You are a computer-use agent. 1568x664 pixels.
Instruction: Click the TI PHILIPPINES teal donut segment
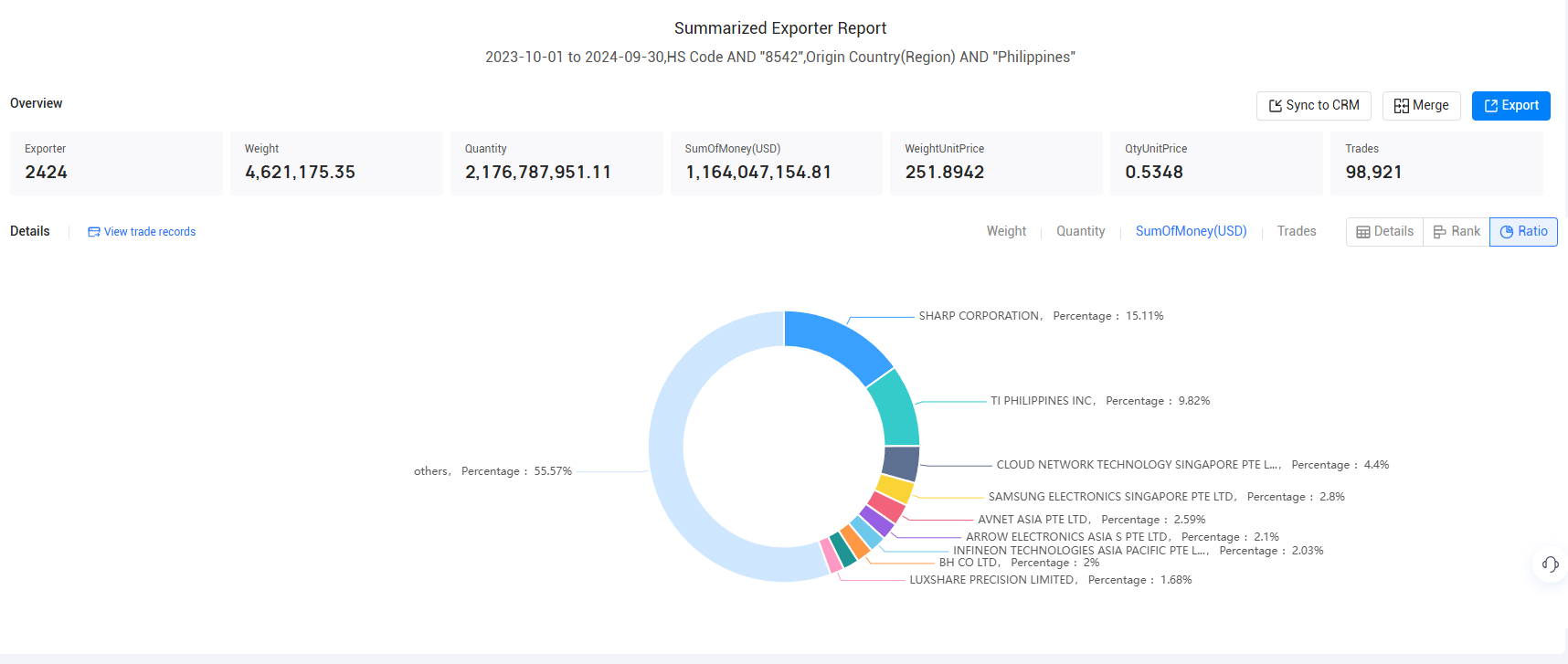895,409
